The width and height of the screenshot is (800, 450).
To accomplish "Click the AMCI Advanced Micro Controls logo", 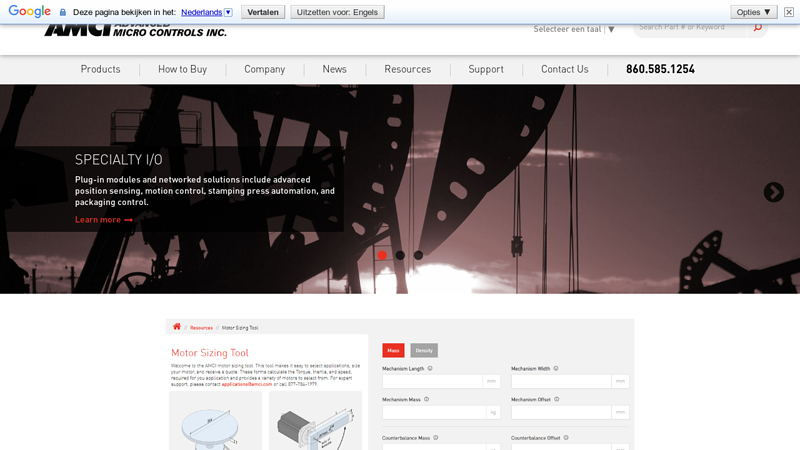I will [x=135, y=29].
